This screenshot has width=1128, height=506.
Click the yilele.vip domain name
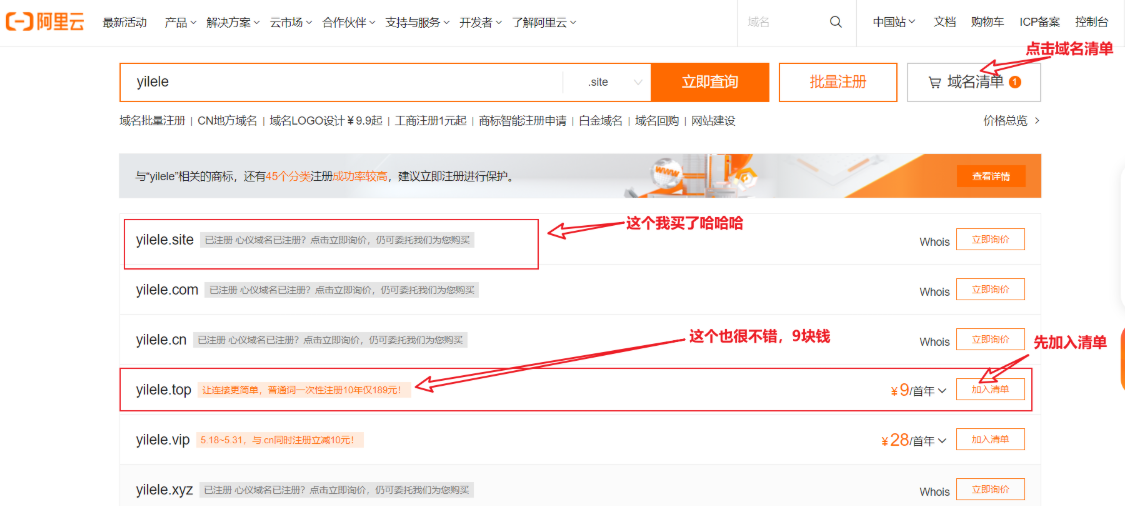point(163,440)
